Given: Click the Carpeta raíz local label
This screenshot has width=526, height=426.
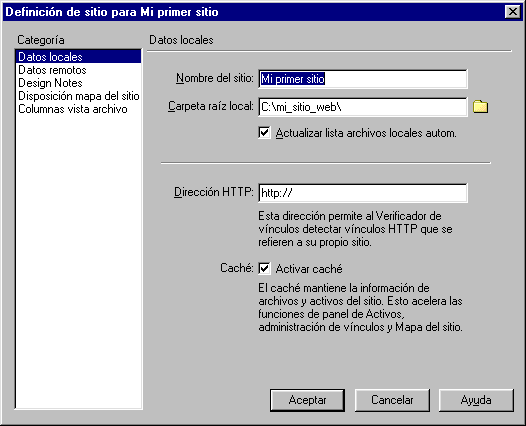Looking at the screenshot, I should tap(211, 106).
